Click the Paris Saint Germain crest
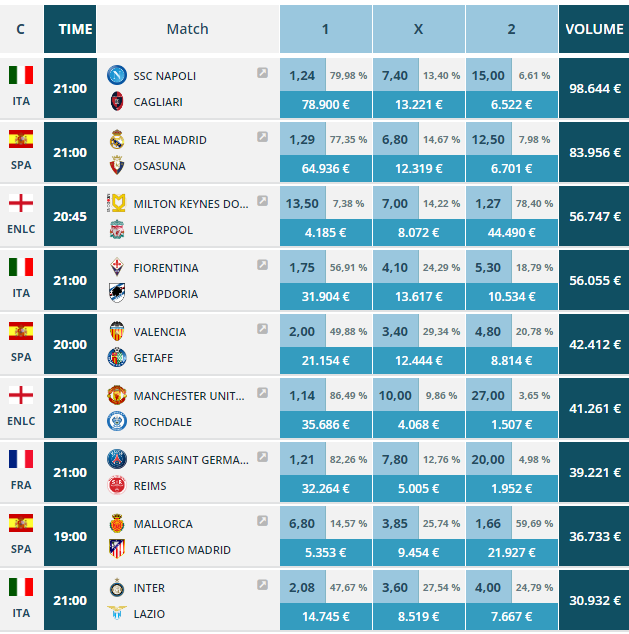629x634 pixels. 116,460
